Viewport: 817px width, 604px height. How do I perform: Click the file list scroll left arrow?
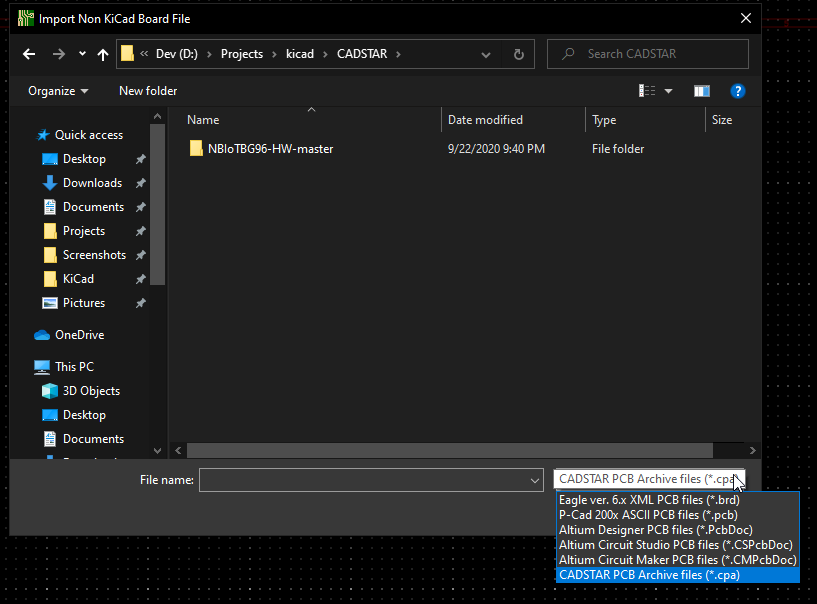coord(178,450)
